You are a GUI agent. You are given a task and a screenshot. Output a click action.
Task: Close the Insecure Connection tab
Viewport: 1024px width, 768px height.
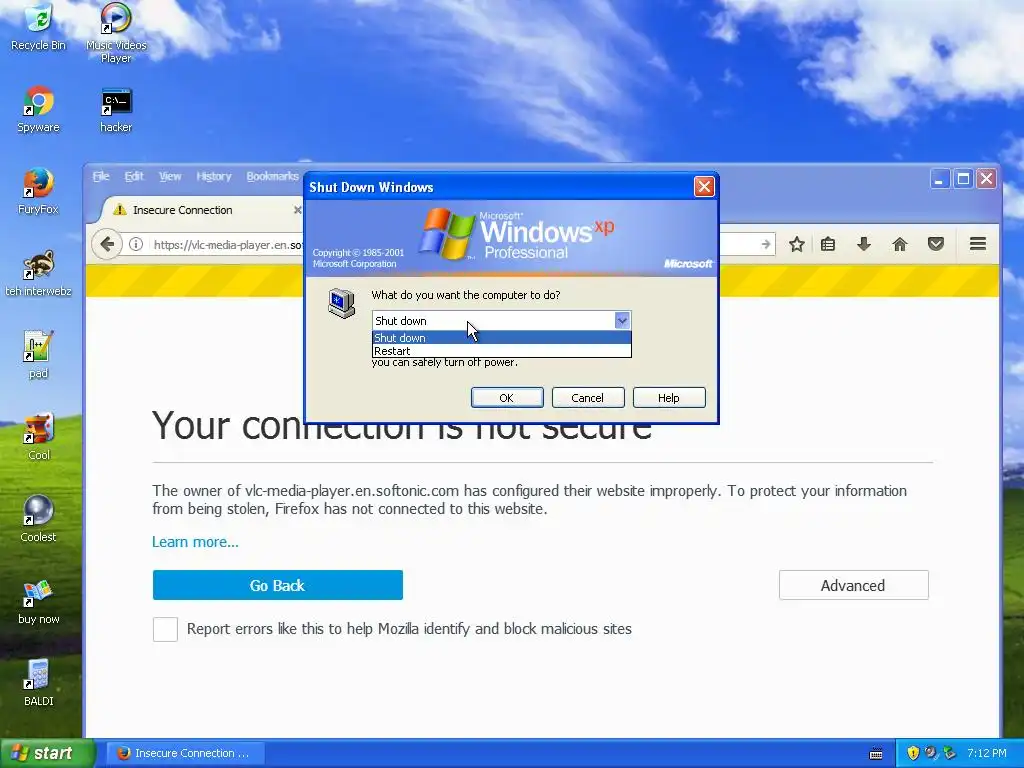(x=297, y=210)
